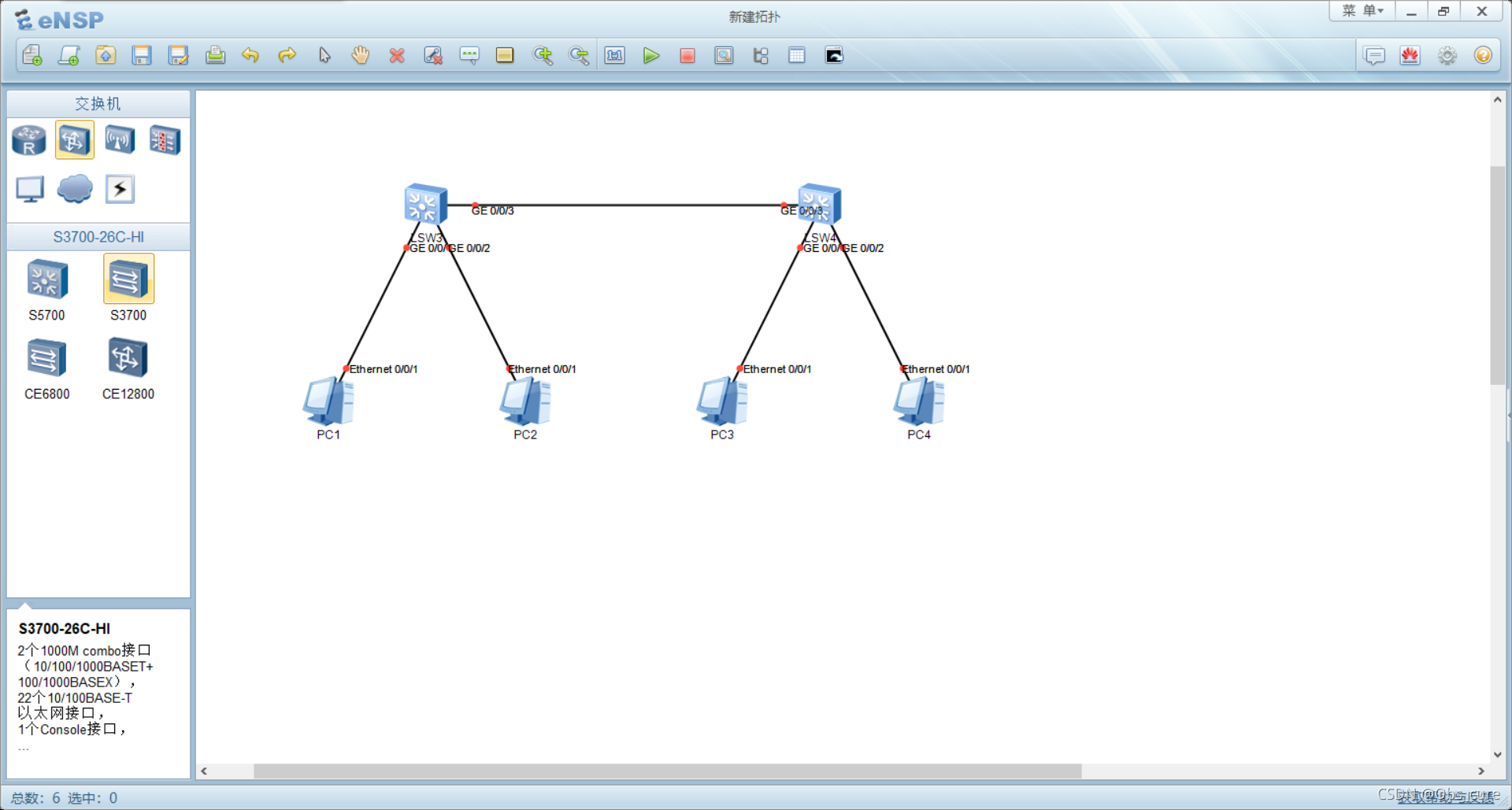The image size is (1512, 810).
Task: Toggle the grid display icon
Action: point(797,55)
